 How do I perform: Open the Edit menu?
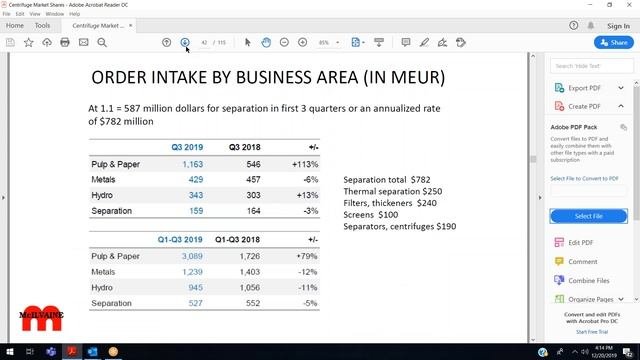pyautogui.click(x=20, y=14)
